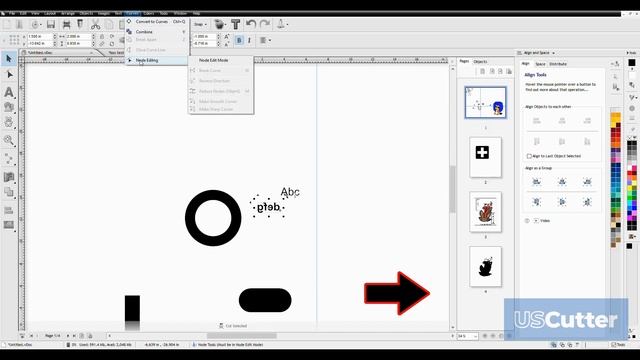The height and width of the screenshot is (360, 640).
Task: Open the zoom level combo box
Action: click(468, 336)
